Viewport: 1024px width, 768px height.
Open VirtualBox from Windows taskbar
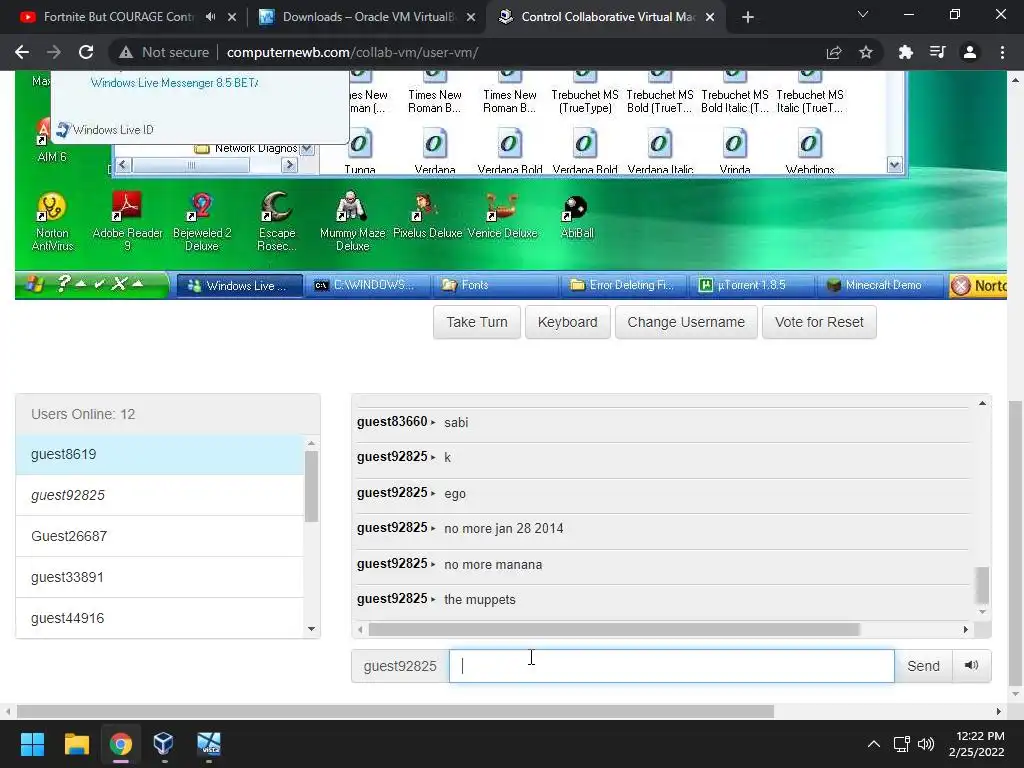(163, 744)
